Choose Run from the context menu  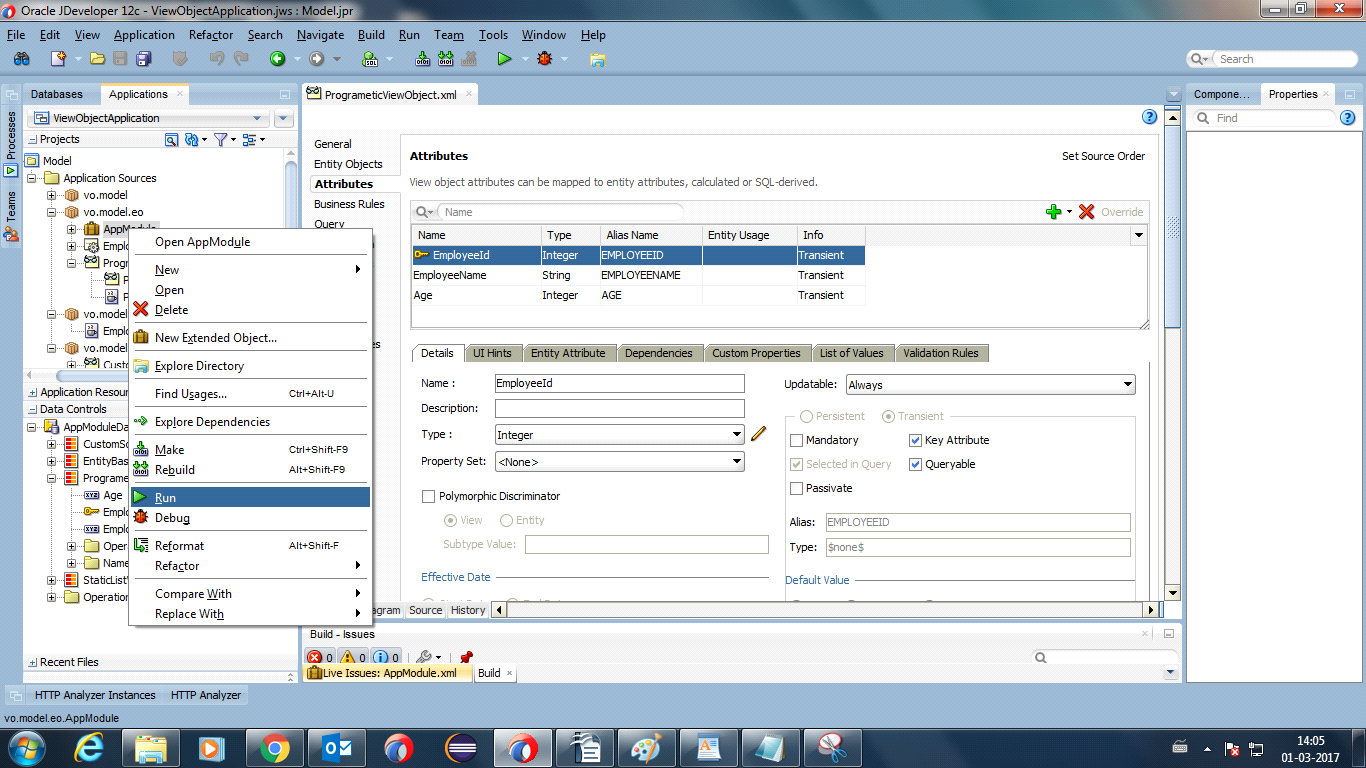[x=165, y=497]
